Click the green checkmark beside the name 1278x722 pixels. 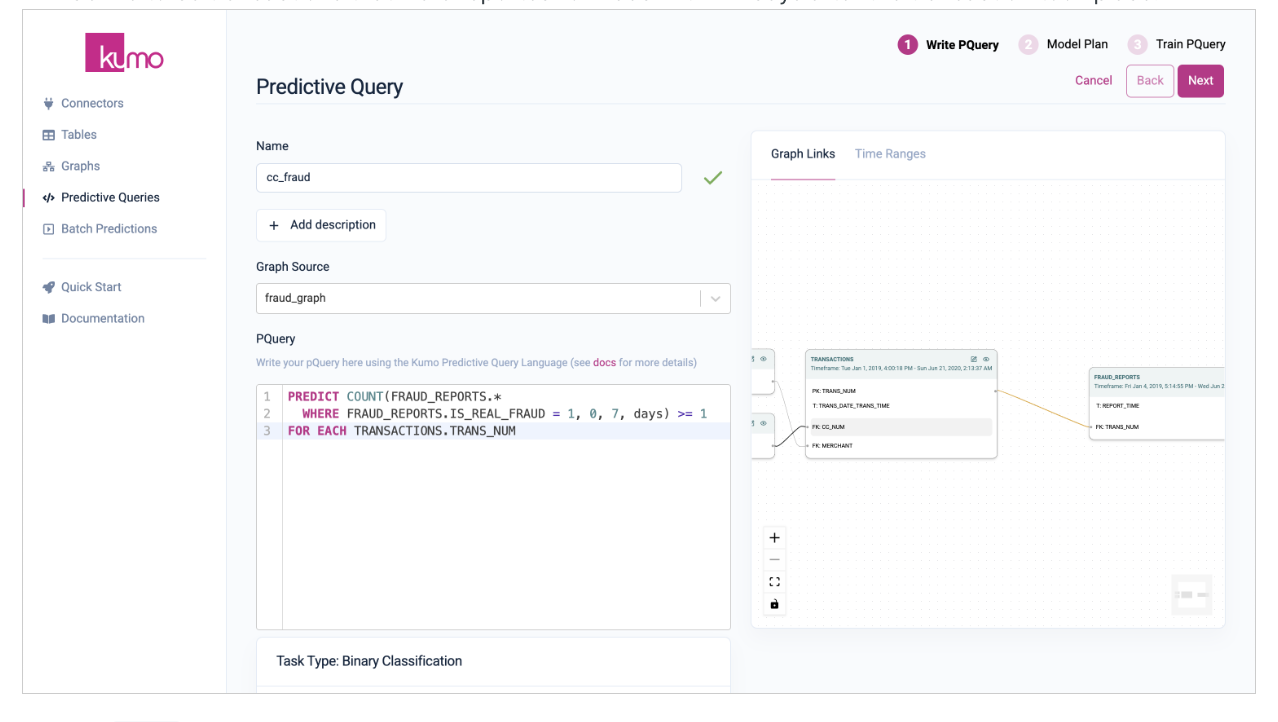click(x=712, y=178)
